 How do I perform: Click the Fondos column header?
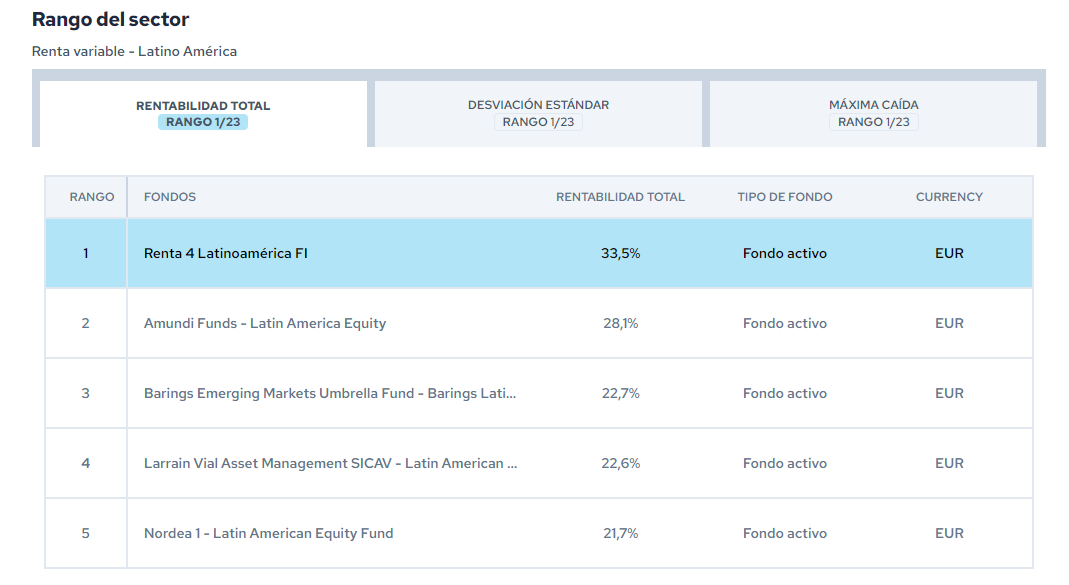pyautogui.click(x=170, y=197)
